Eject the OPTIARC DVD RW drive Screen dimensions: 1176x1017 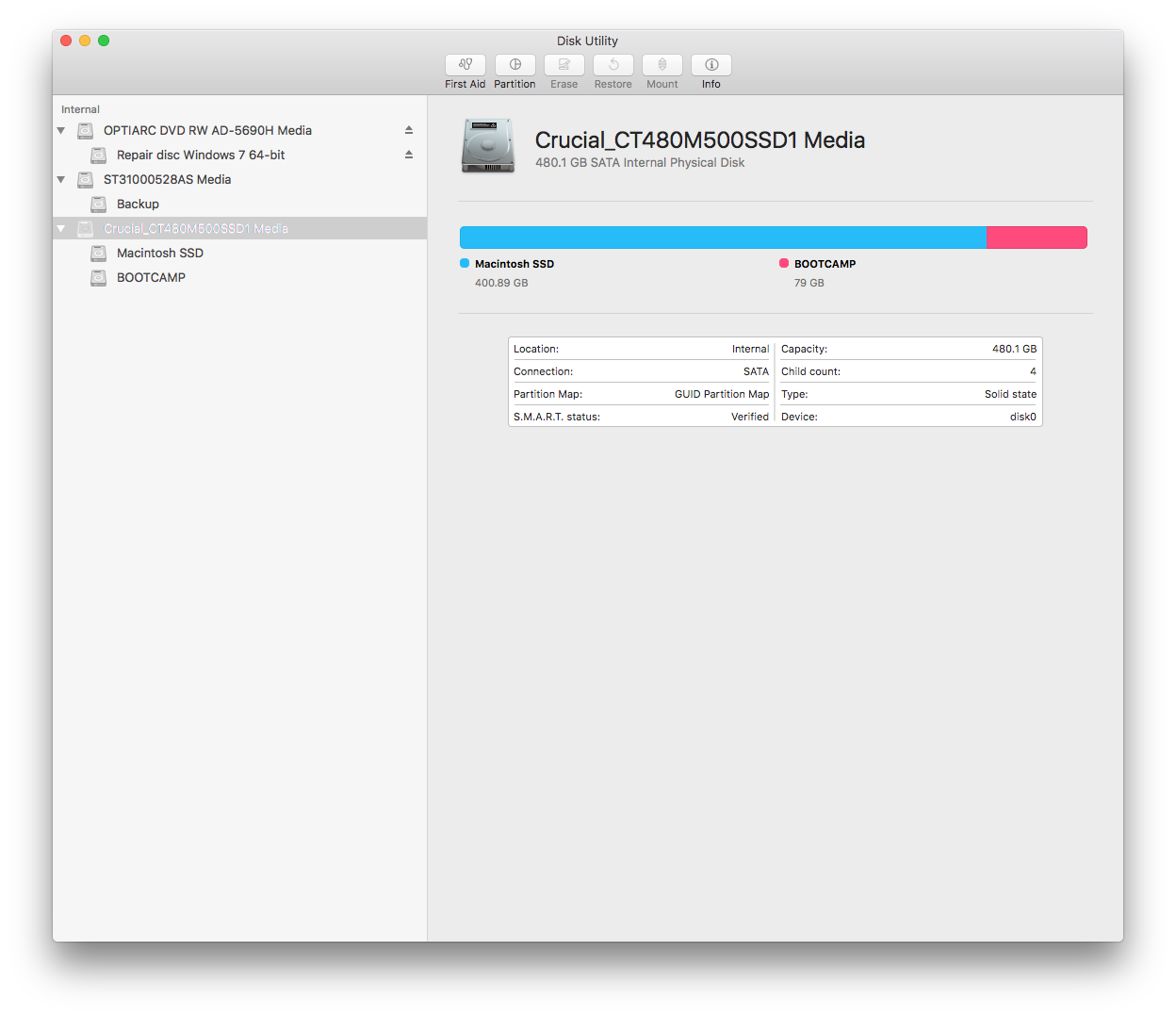click(x=409, y=130)
